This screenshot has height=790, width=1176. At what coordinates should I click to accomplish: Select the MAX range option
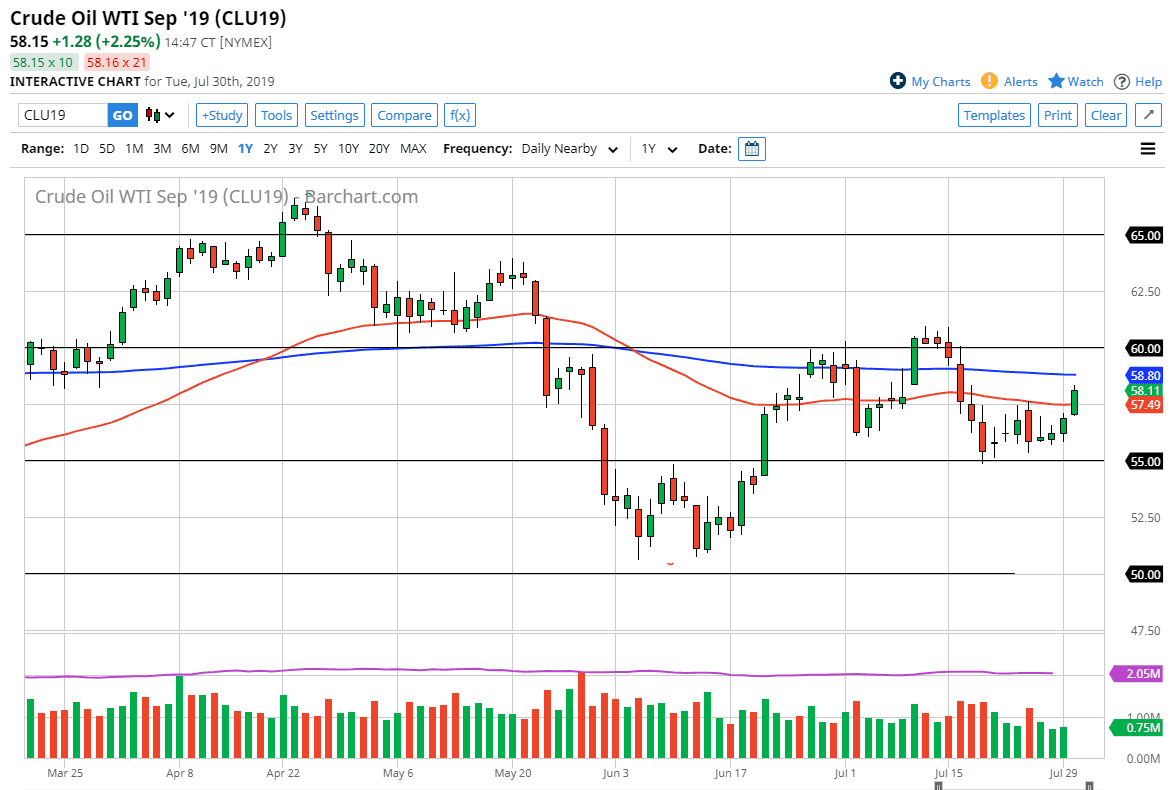point(413,149)
